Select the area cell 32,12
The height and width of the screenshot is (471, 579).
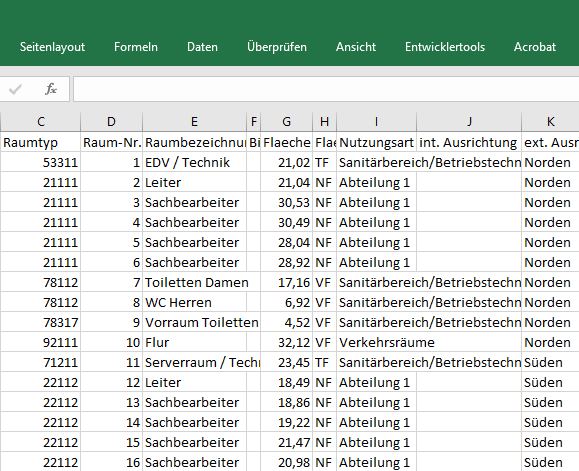click(287, 342)
